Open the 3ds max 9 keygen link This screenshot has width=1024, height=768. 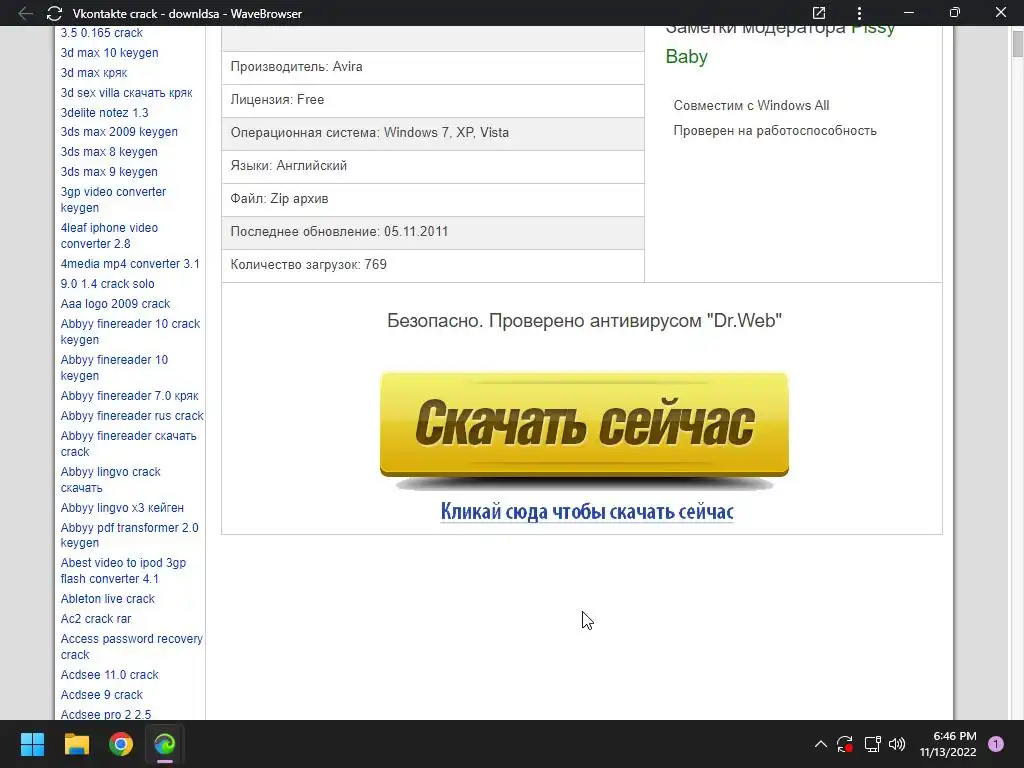109,172
